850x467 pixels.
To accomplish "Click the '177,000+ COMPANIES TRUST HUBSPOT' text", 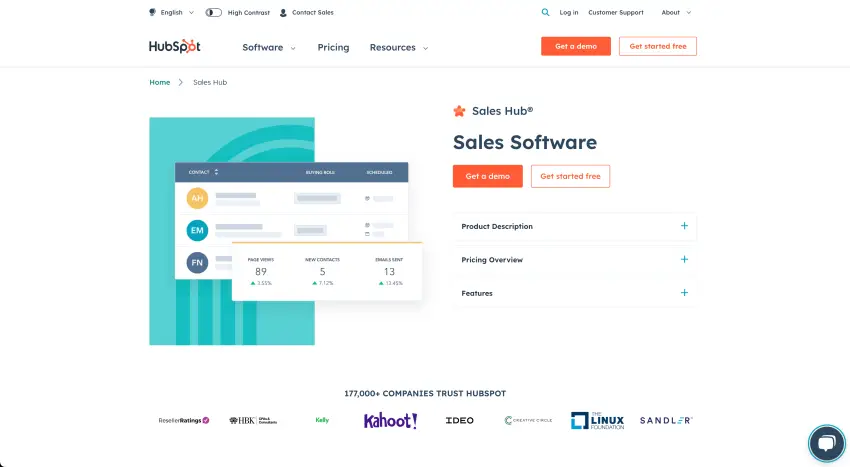I will (x=425, y=393).
